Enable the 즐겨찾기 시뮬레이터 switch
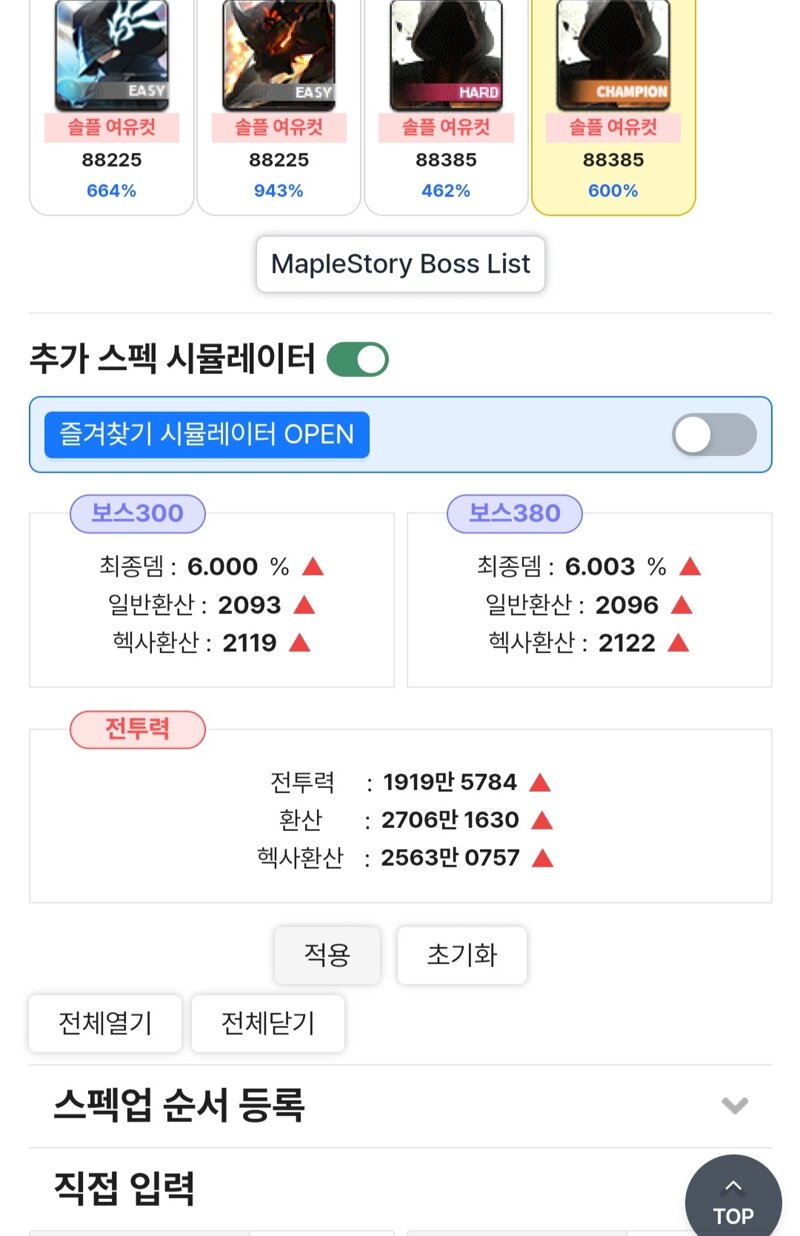The image size is (800, 1236). tap(714, 435)
